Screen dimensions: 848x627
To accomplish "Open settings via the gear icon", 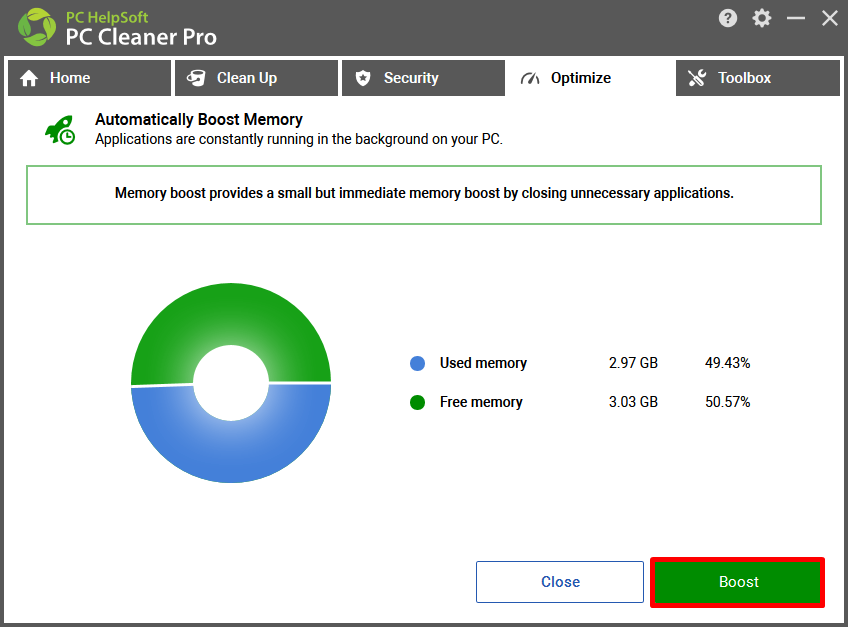I will pos(761,18).
